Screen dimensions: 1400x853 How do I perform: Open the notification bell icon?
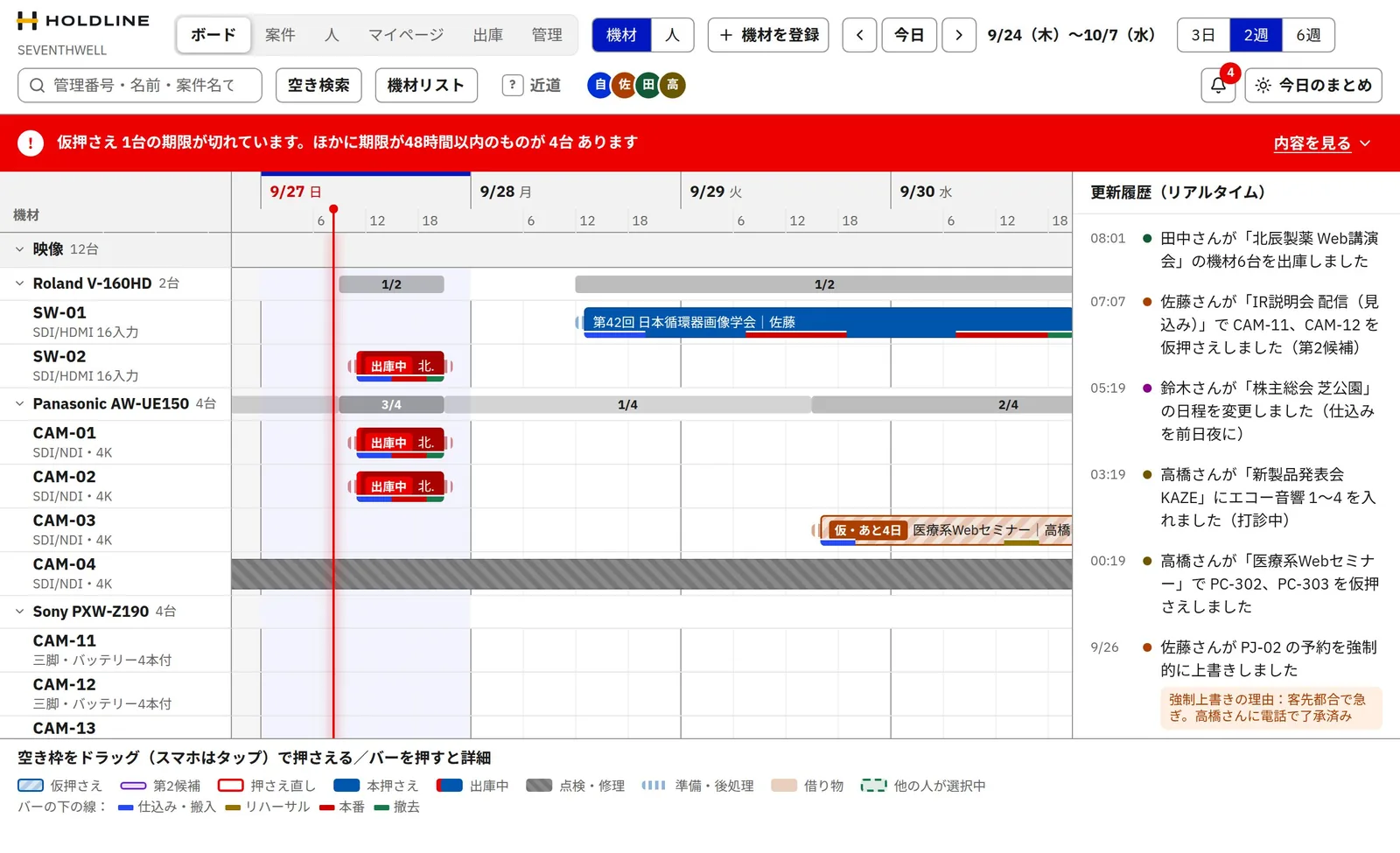pyautogui.click(x=1217, y=86)
